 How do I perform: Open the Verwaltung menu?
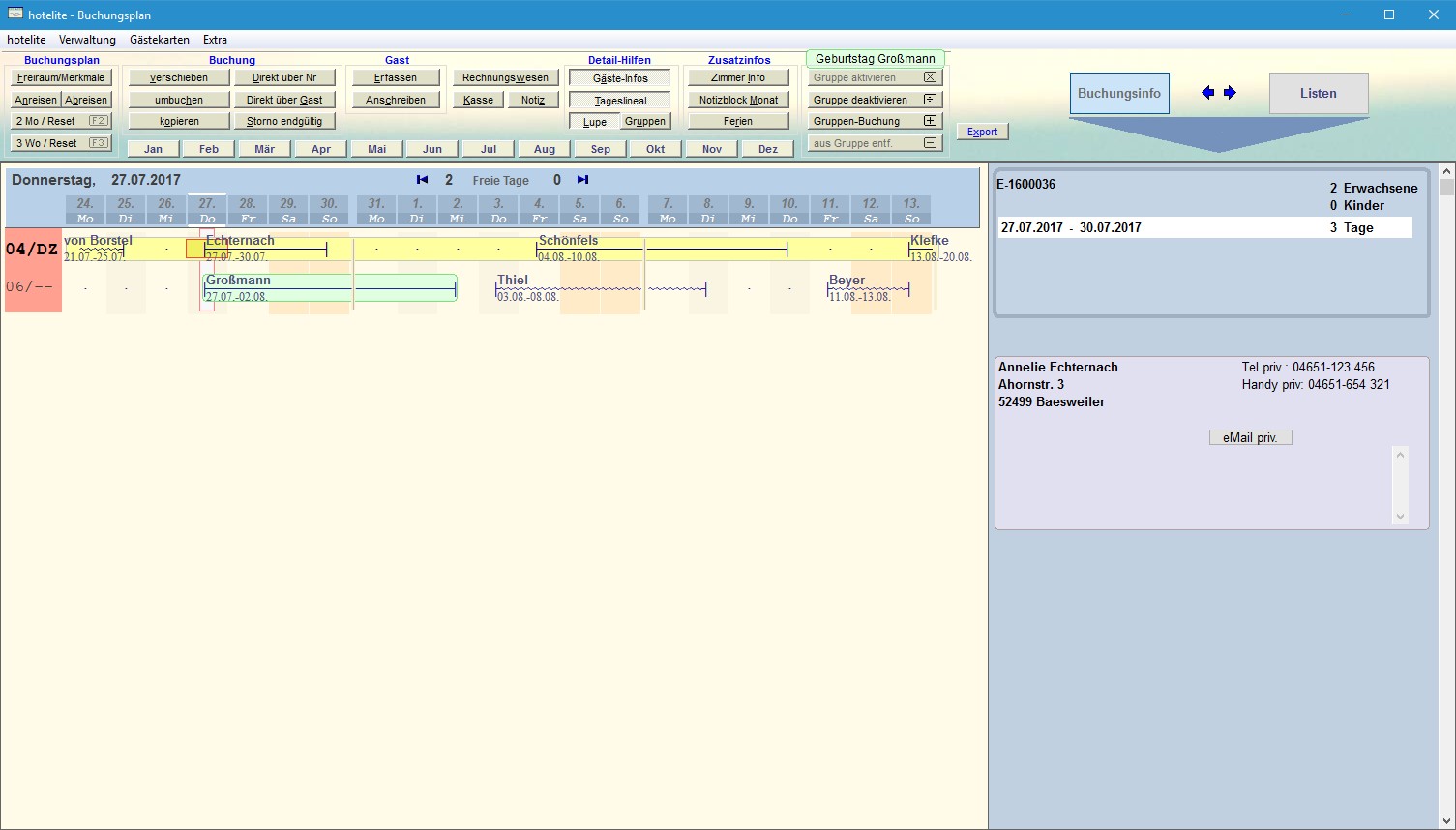pos(87,40)
